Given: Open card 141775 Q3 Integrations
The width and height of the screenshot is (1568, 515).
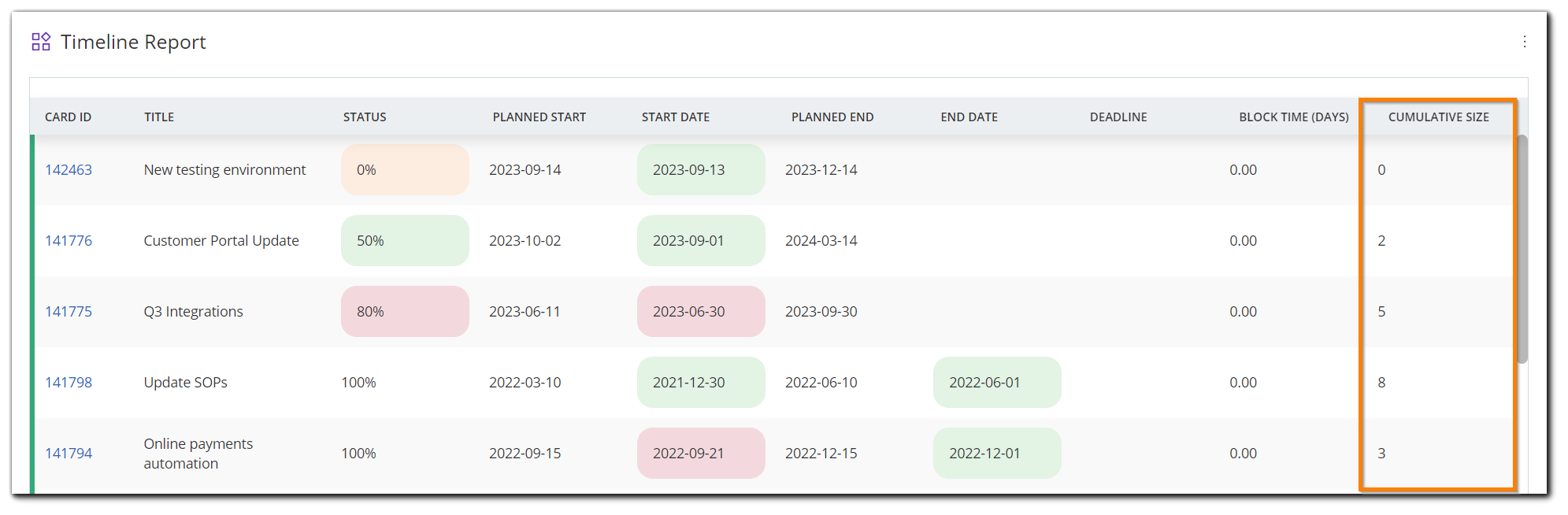Looking at the screenshot, I should (x=69, y=311).
